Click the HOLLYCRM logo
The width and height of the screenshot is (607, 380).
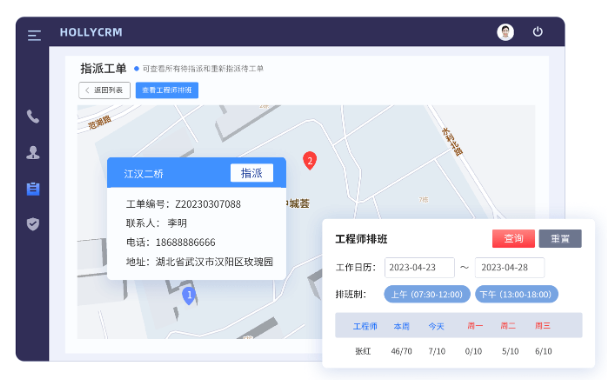pyautogui.click(x=91, y=32)
